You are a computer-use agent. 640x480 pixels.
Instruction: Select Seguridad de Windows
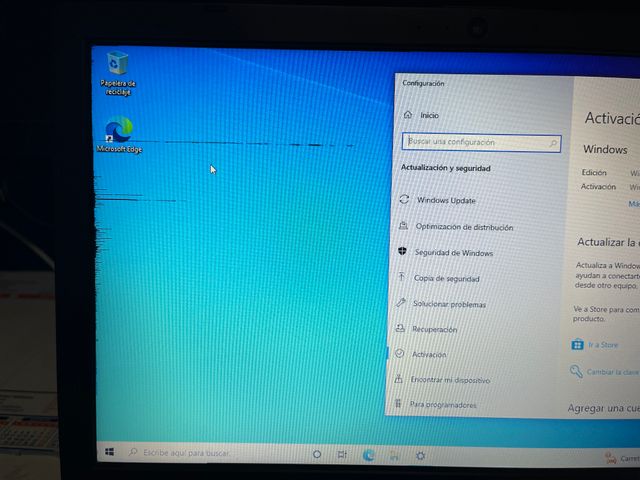[454, 253]
